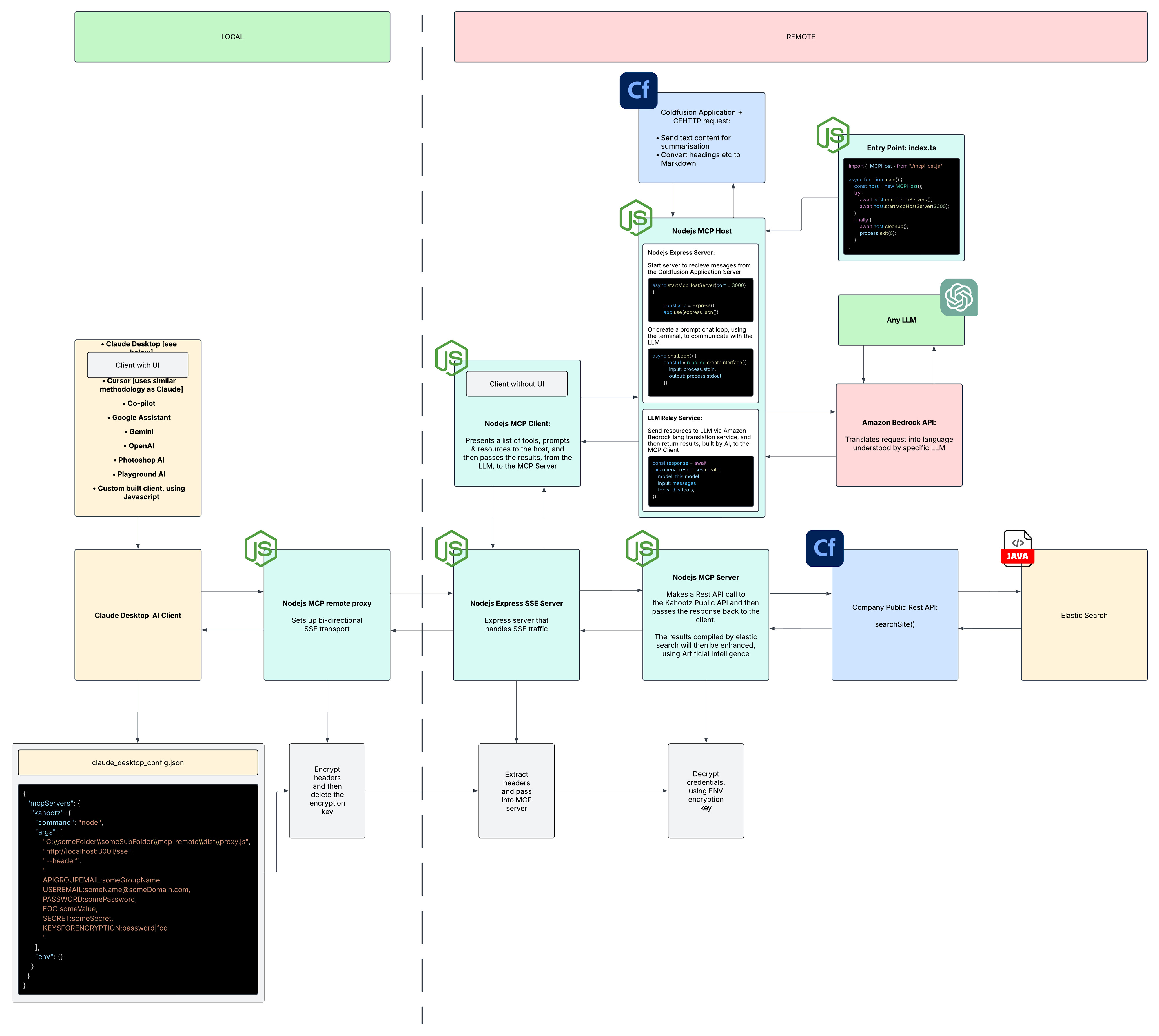Viewport: 1159px width, 1036px height.
Task: Click the Node.js icon on Nodejs MCP Host
Action: point(635,217)
